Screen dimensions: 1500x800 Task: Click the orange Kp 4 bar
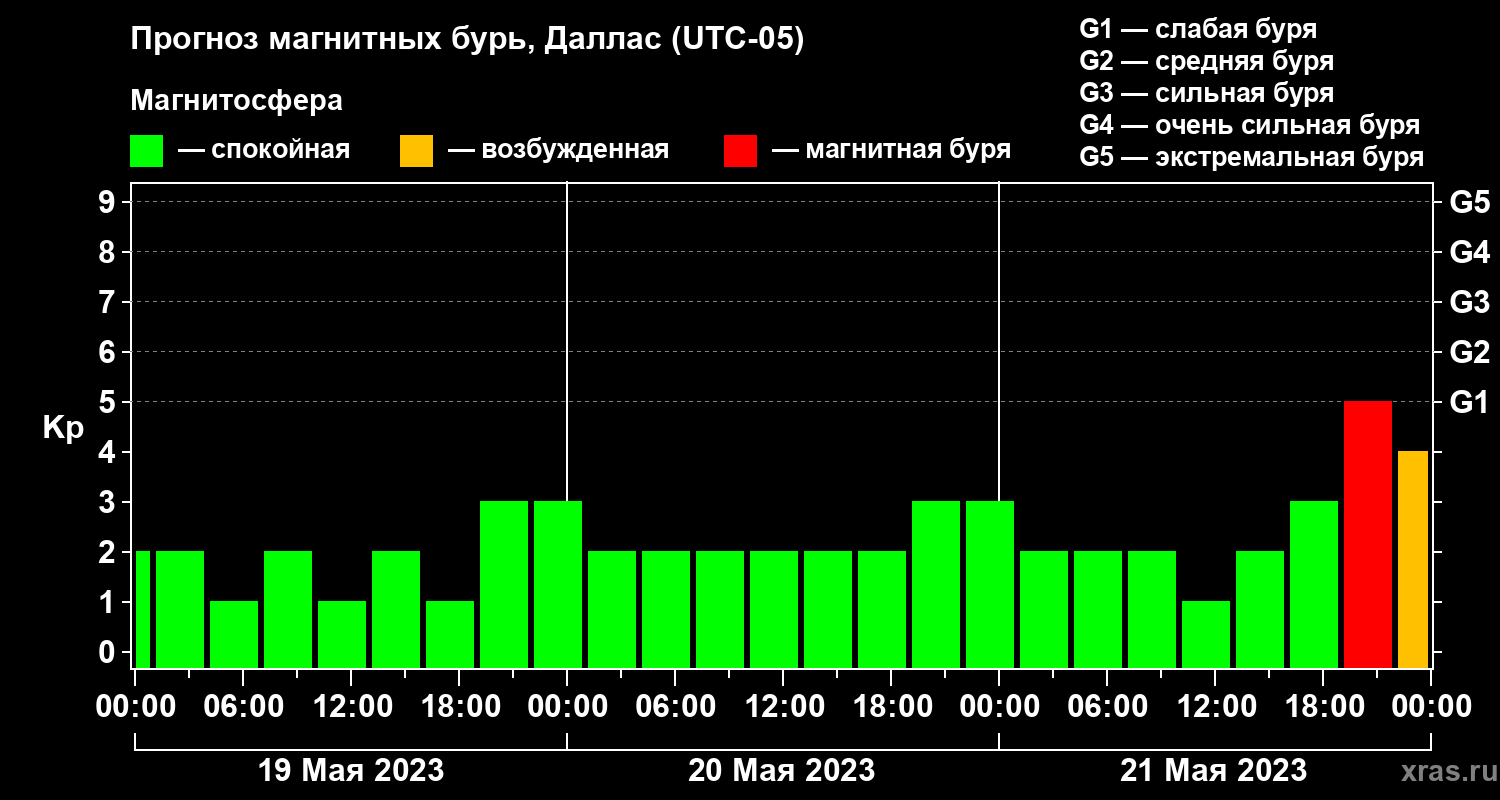click(x=1413, y=559)
